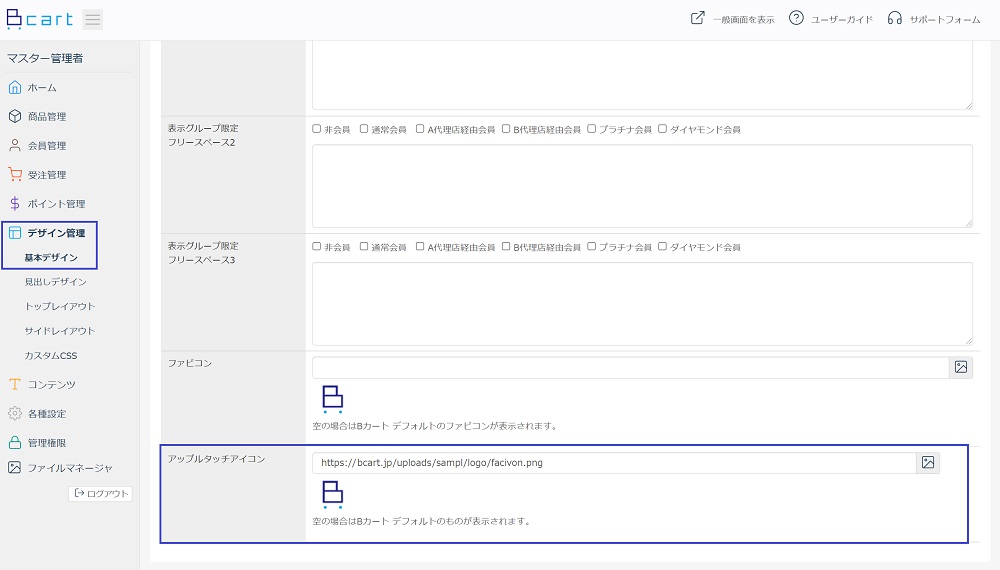Click the コンテンツ T icon

(15, 384)
